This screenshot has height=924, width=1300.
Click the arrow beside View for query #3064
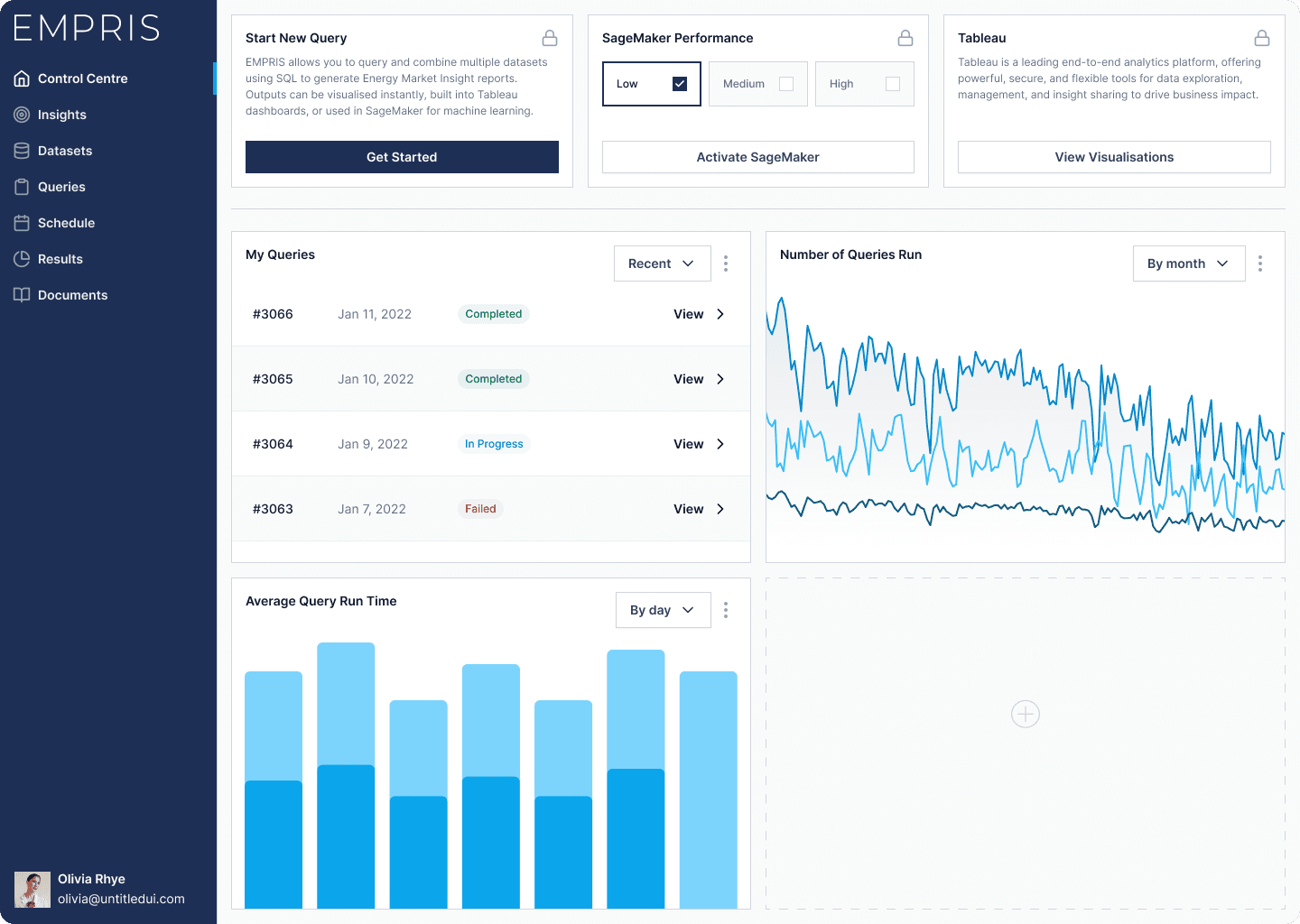[x=720, y=444]
